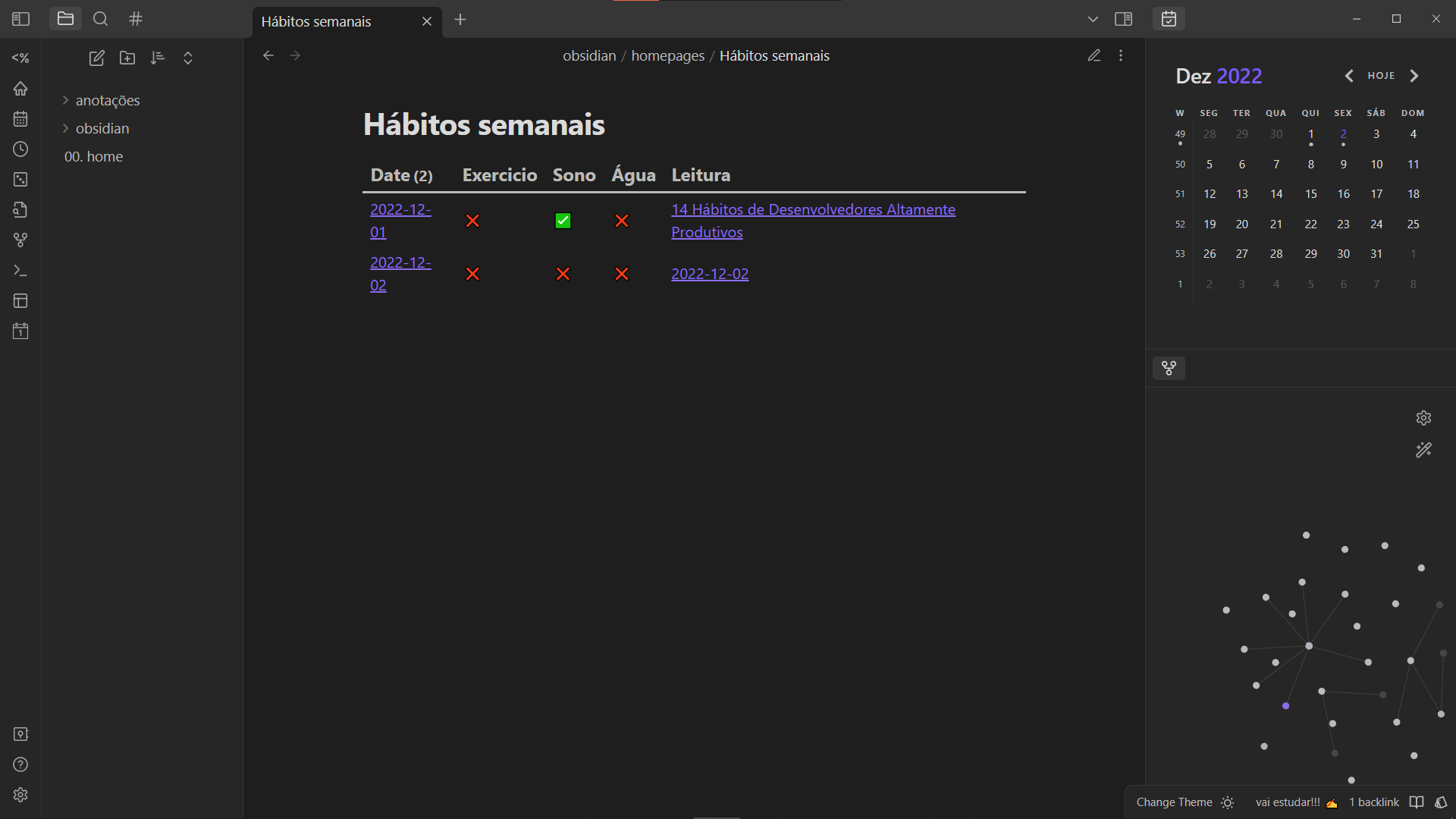Click Change Theme in status bar
Image resolution: width=1456 pixels, height=819 pixels.
click(1174, 802)
